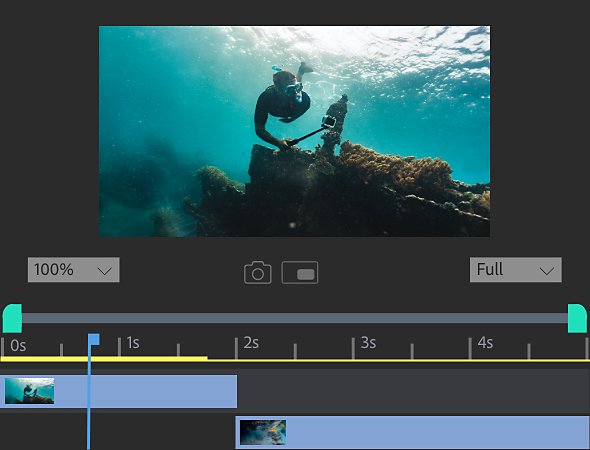
Task: Open the 100% zoom dropdown
Action: (74, 270)
